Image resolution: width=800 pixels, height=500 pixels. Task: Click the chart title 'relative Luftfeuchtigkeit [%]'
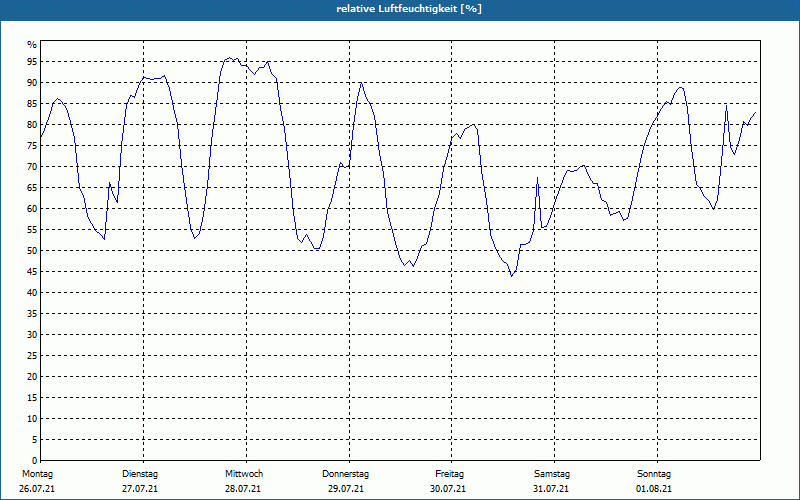(x=409, y=9)
